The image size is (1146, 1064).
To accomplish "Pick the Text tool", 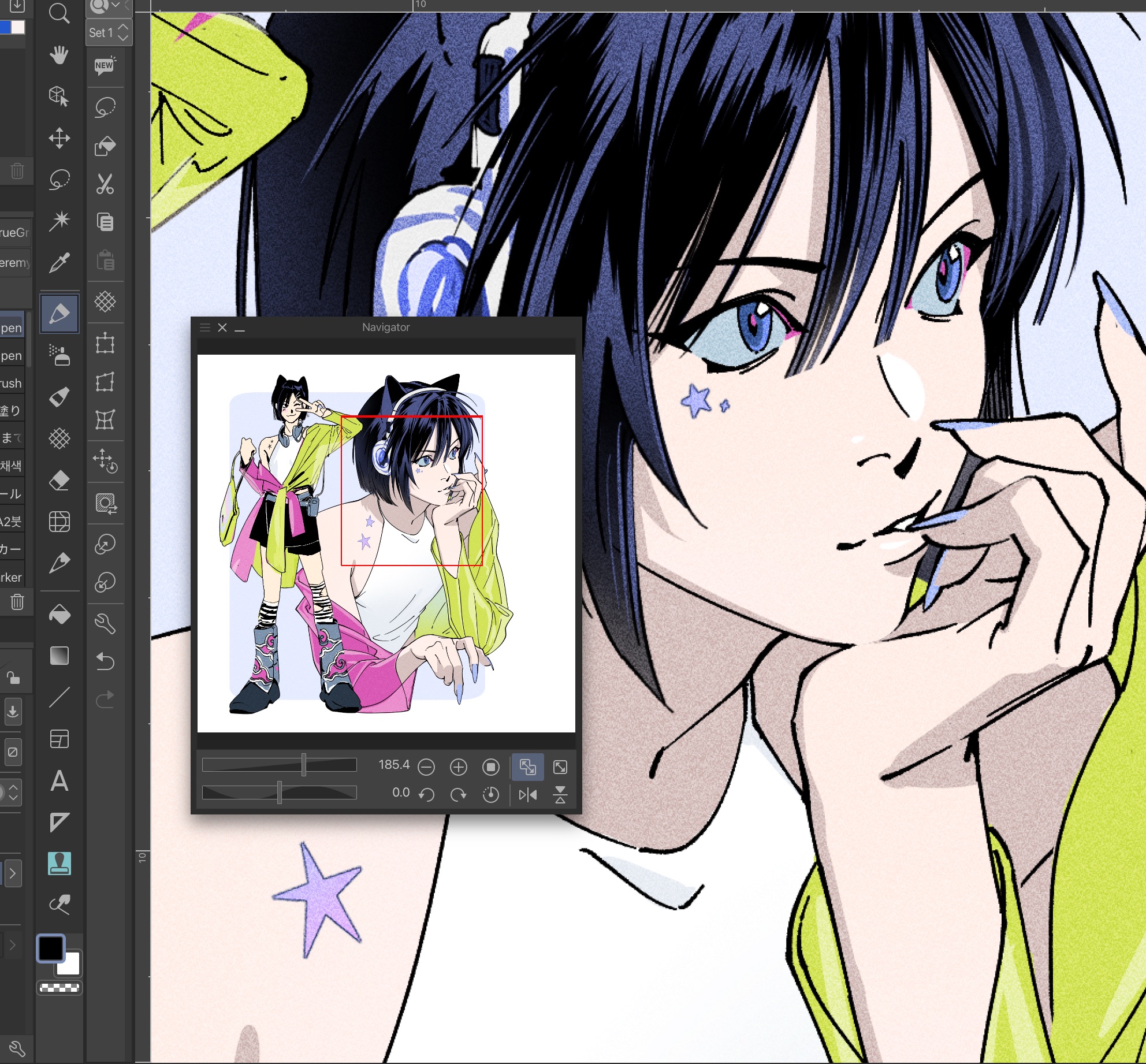I will tap(59, 781).
